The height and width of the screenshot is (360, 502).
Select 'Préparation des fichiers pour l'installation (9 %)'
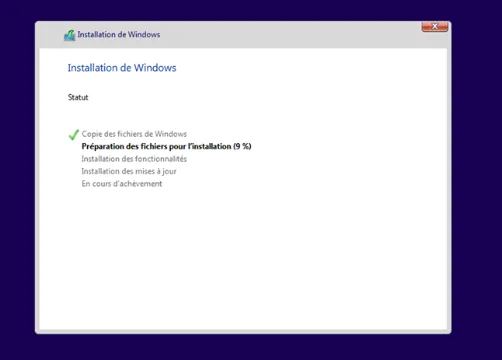point(166,146)
